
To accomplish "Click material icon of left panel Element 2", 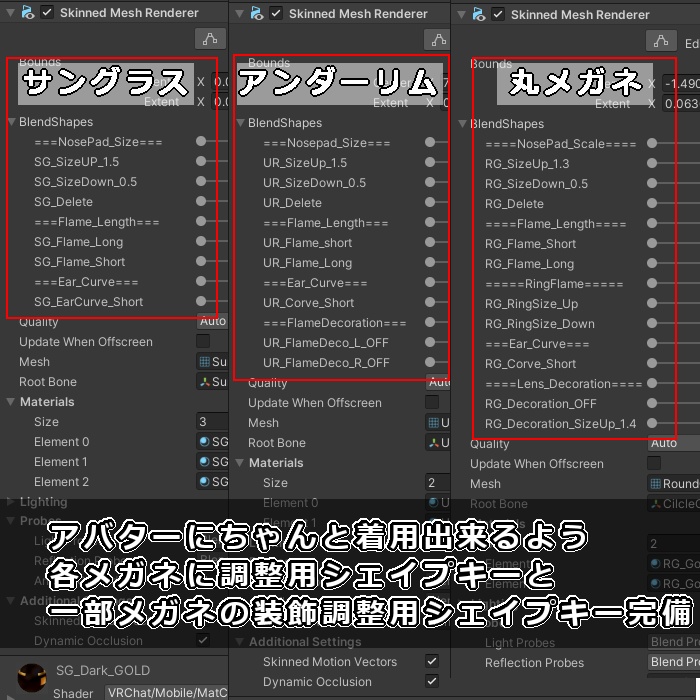I will click(204, 482).
